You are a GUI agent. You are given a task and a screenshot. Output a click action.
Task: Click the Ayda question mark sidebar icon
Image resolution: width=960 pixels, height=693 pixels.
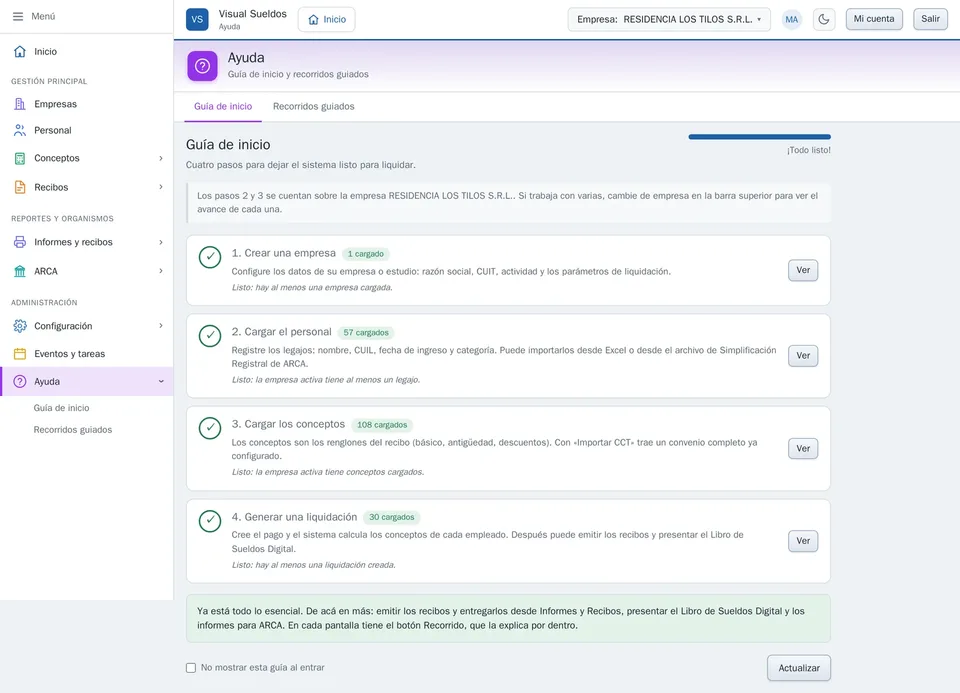tap(20, 381)
